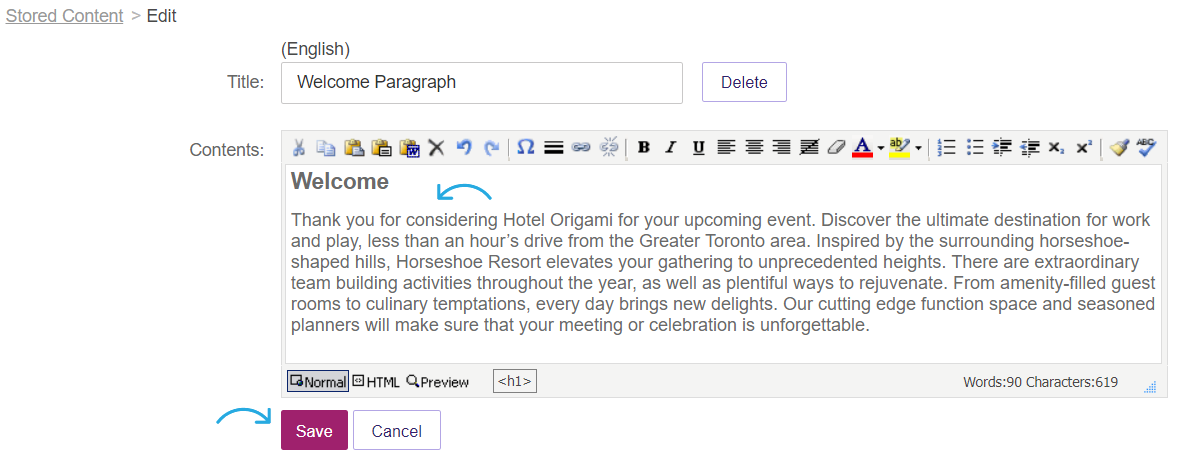
Task: Run the ABC spell check
Action: click(1146, 147)
